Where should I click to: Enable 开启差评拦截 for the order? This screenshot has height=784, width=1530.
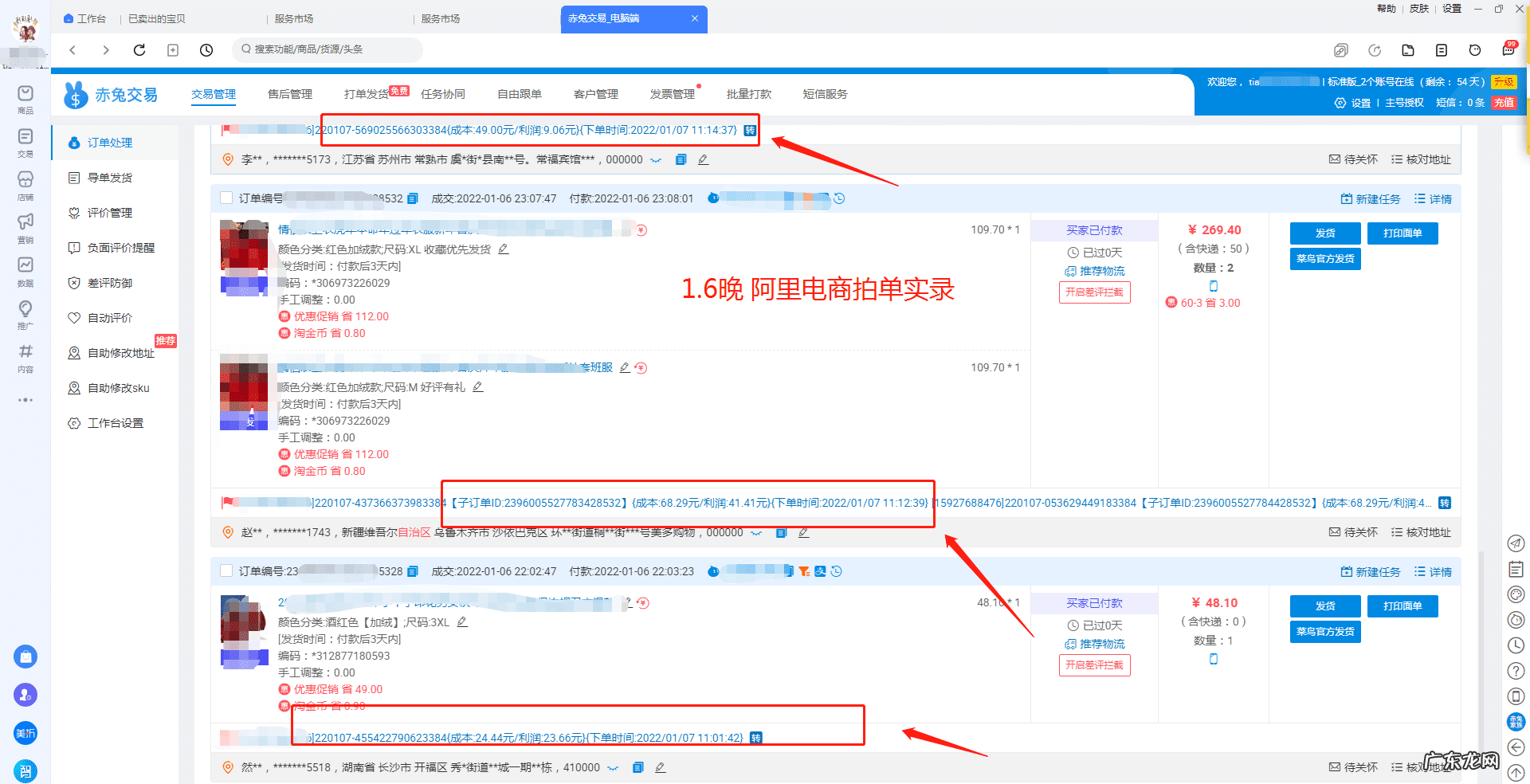pyautogui.click(x=1094, y=292)
